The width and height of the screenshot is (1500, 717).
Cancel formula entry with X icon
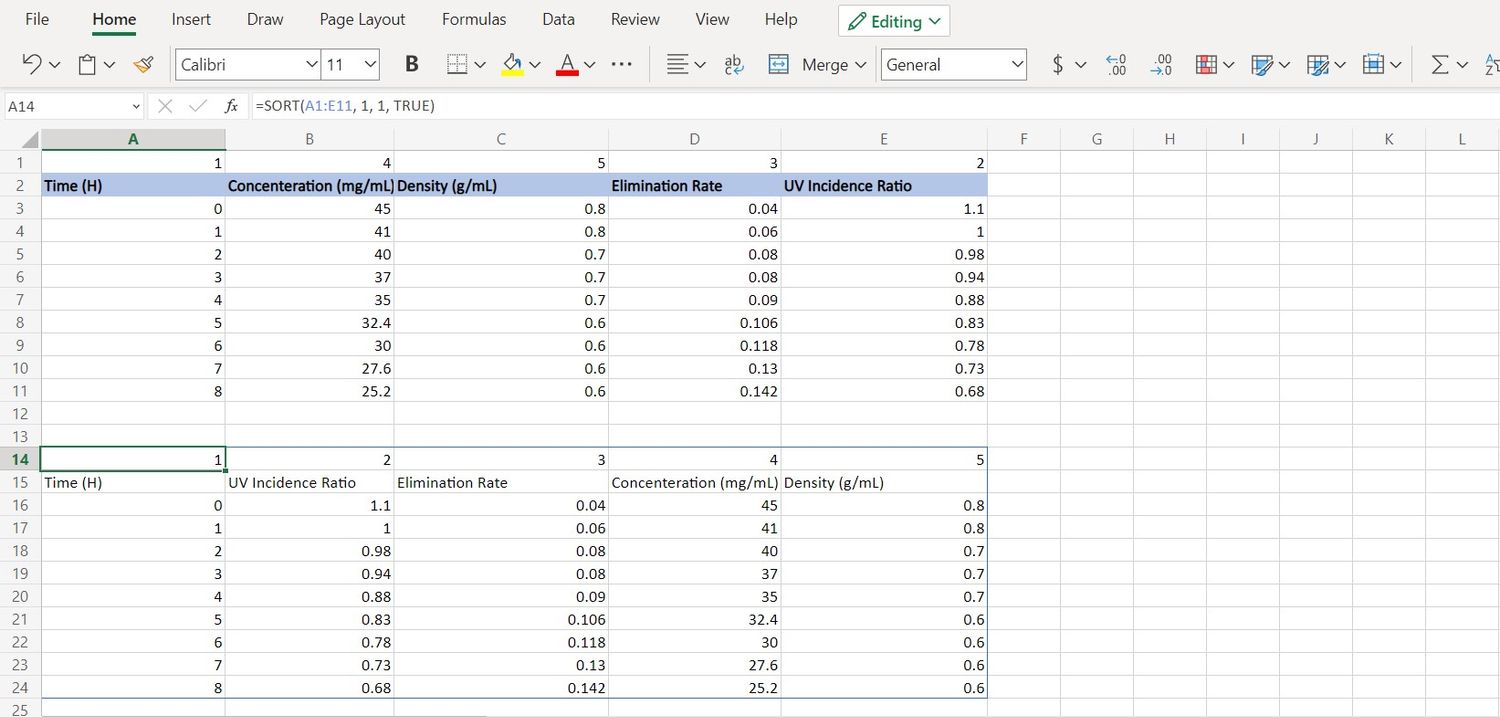[x=166, y=105]
